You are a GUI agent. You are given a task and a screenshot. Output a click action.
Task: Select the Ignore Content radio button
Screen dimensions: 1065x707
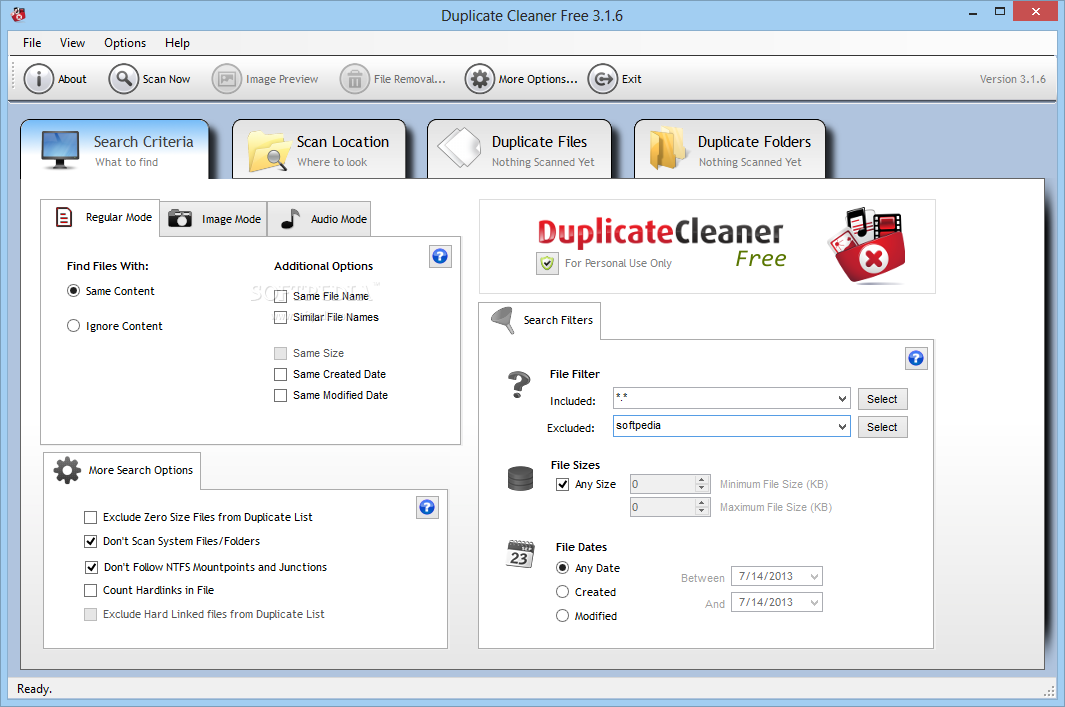pos(73,325)
